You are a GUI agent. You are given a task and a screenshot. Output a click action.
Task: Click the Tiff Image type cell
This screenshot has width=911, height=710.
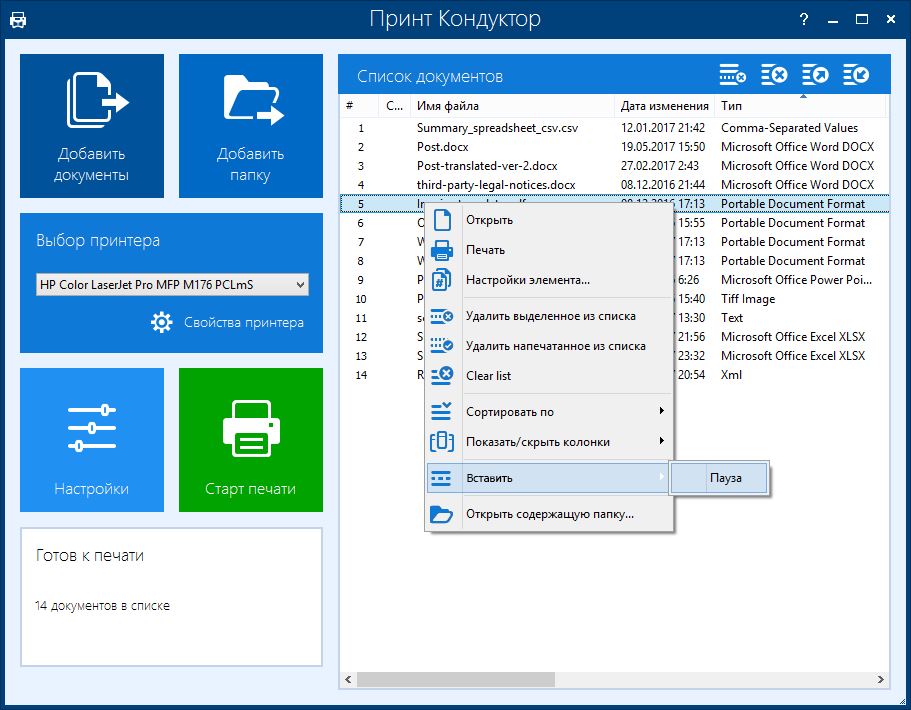pyautogui.click(x=748, y=299)
